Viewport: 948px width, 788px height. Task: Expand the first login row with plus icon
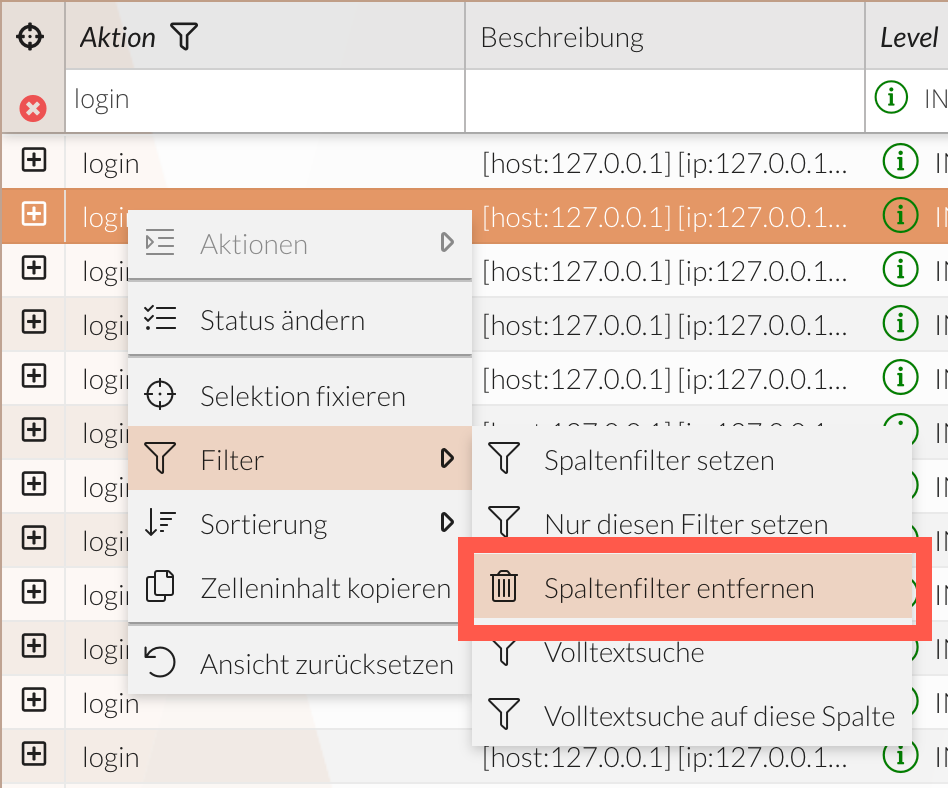(32, 161)
